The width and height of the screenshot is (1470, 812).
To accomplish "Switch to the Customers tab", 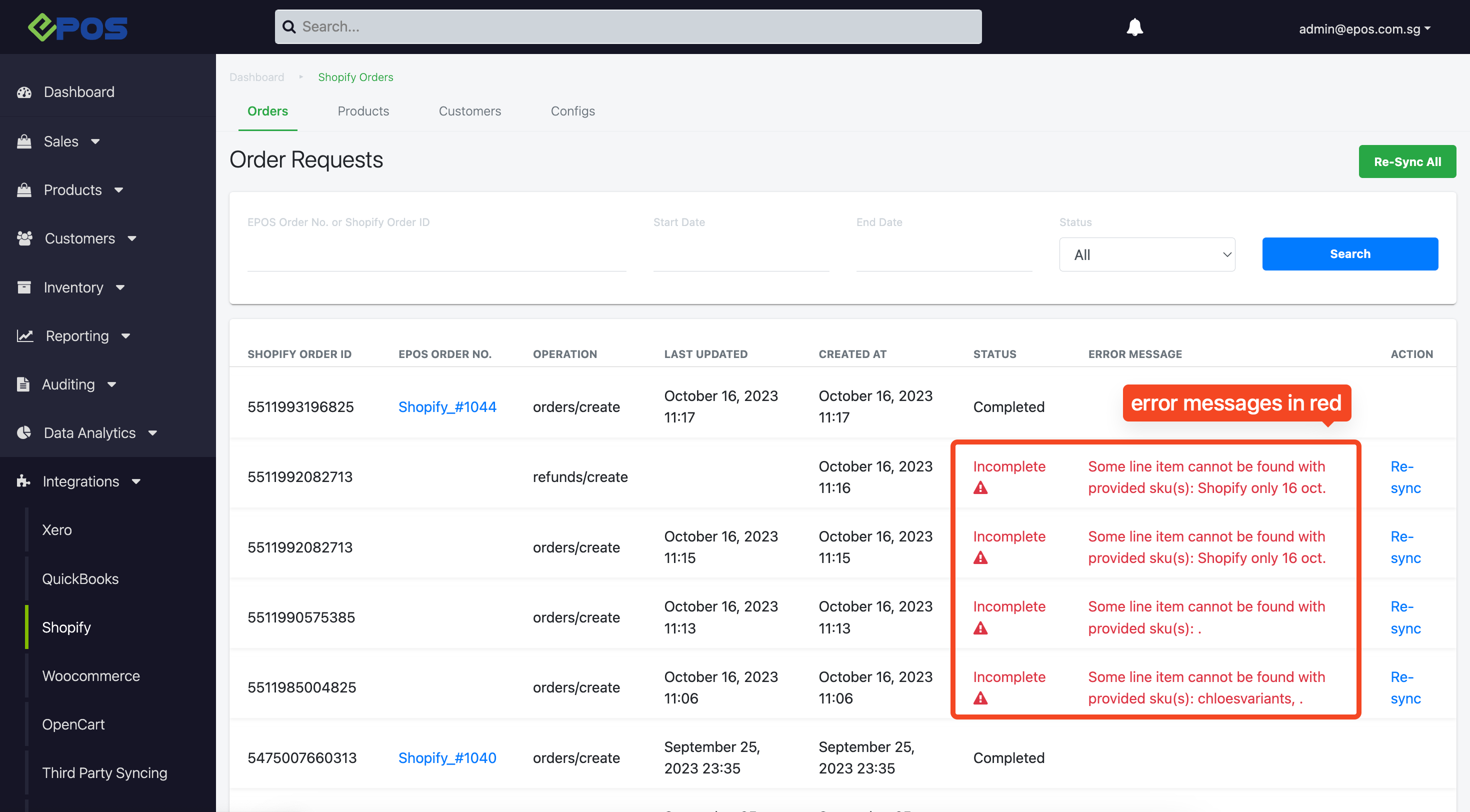I will tap(469, 110).
